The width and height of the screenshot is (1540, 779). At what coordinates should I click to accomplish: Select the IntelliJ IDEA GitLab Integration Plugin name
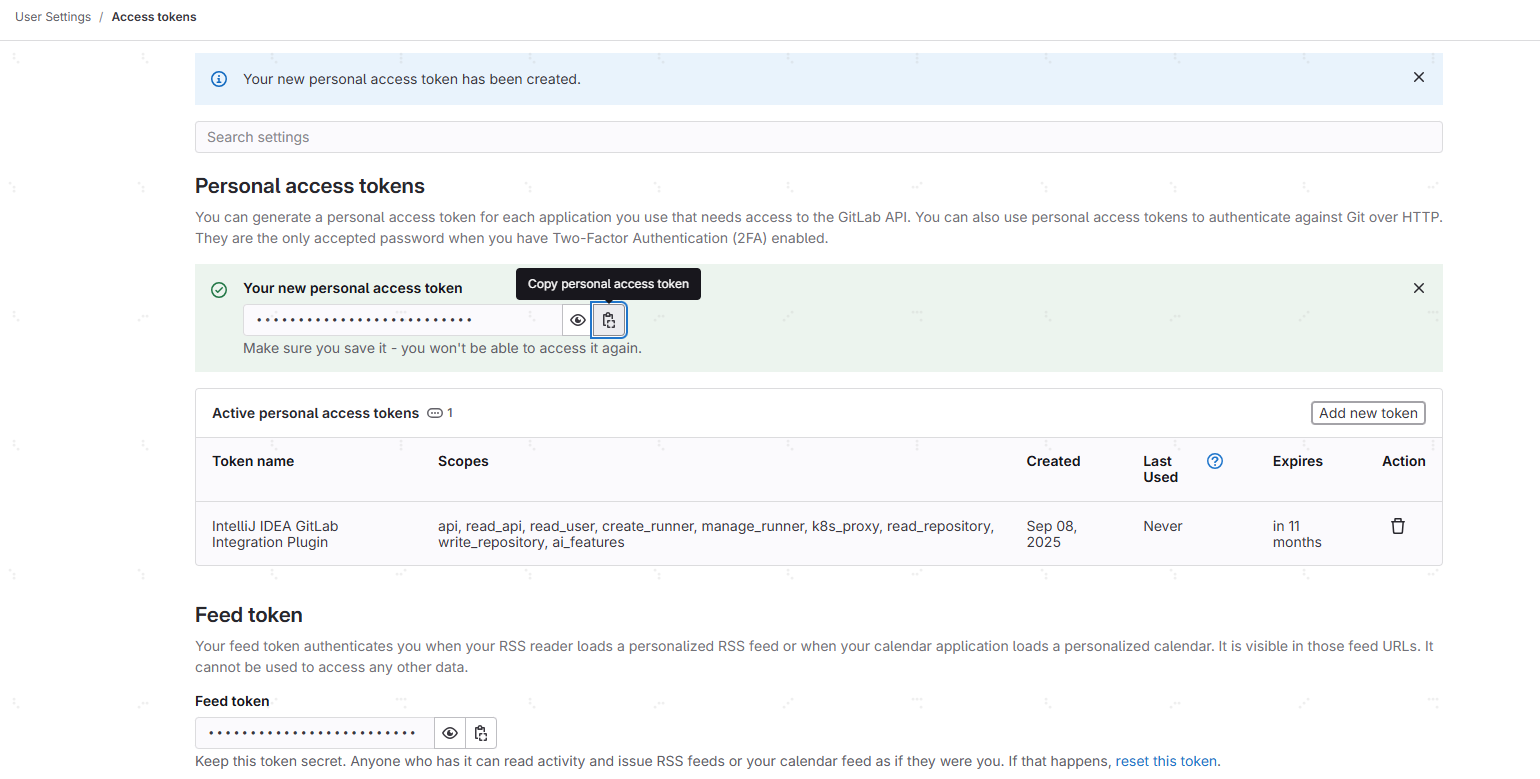pyautogui.click(x=275, y=534)
